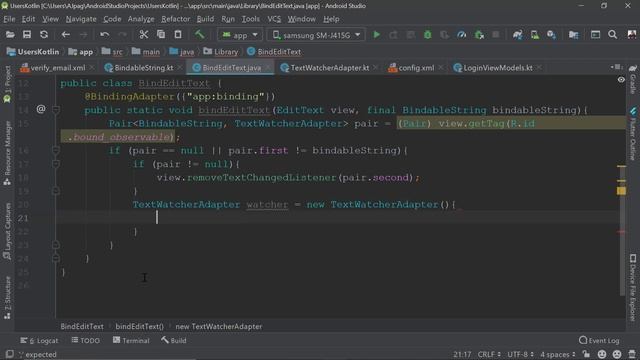Show hidden editor tabs list
This screenshot has height=360, width=640.
click(617, 67)
